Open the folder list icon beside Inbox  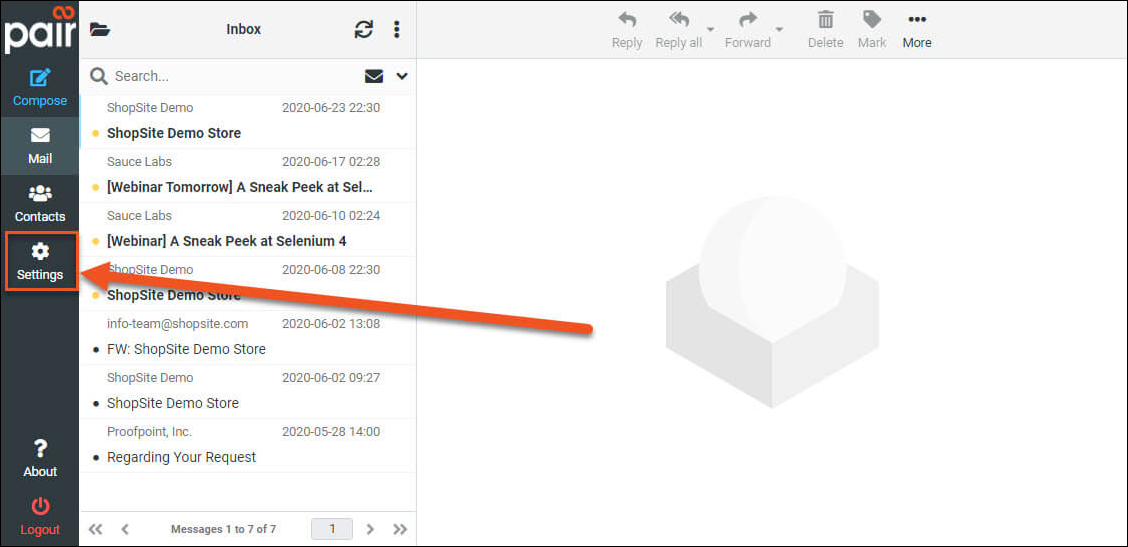99,30
